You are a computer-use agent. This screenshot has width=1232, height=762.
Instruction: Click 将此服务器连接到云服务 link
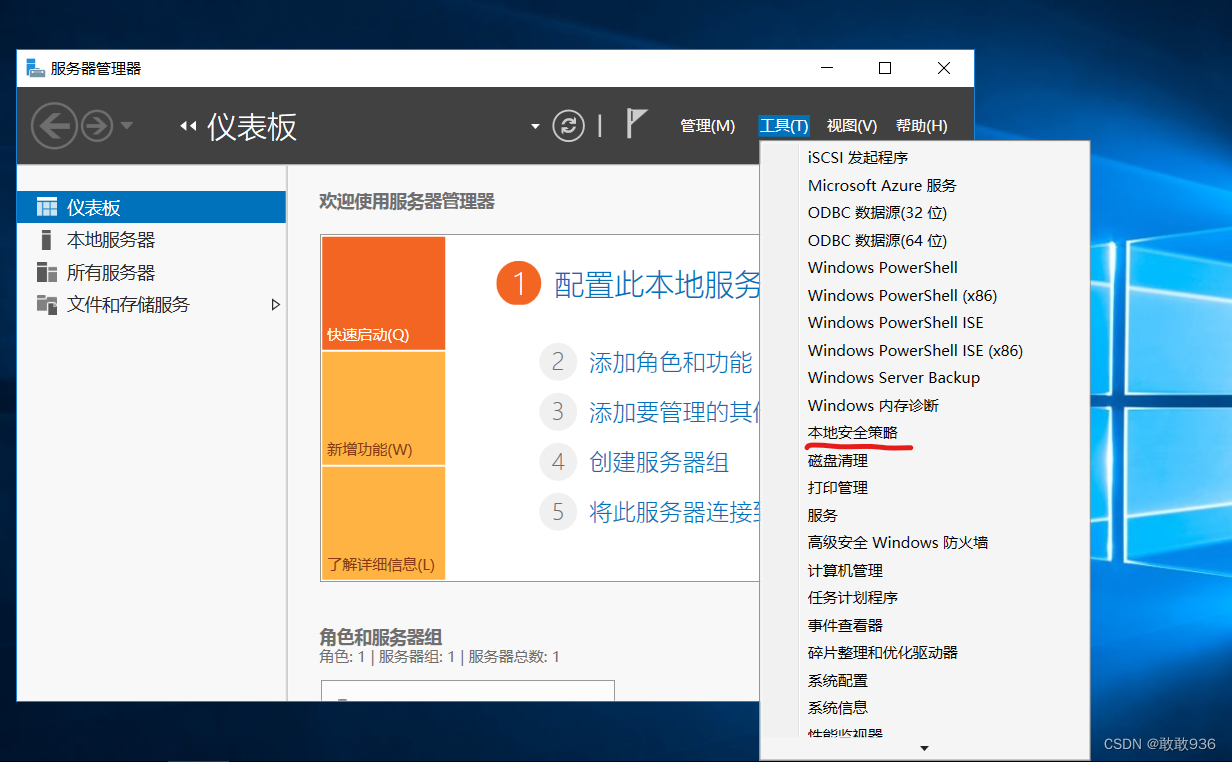click(675, 512)
